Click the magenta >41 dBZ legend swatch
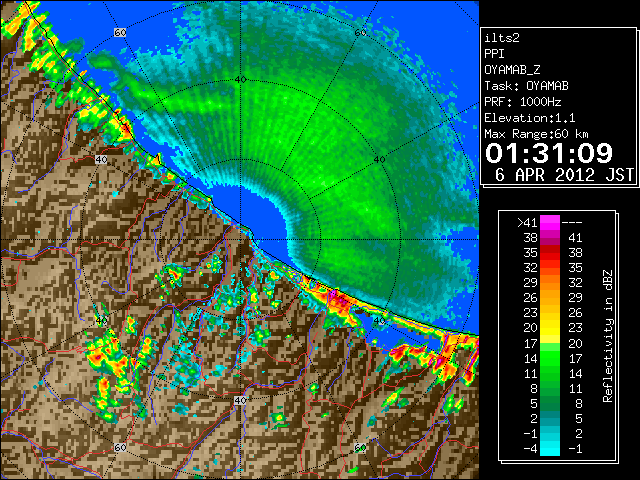 pyautogui.click(x=550, y=223)
